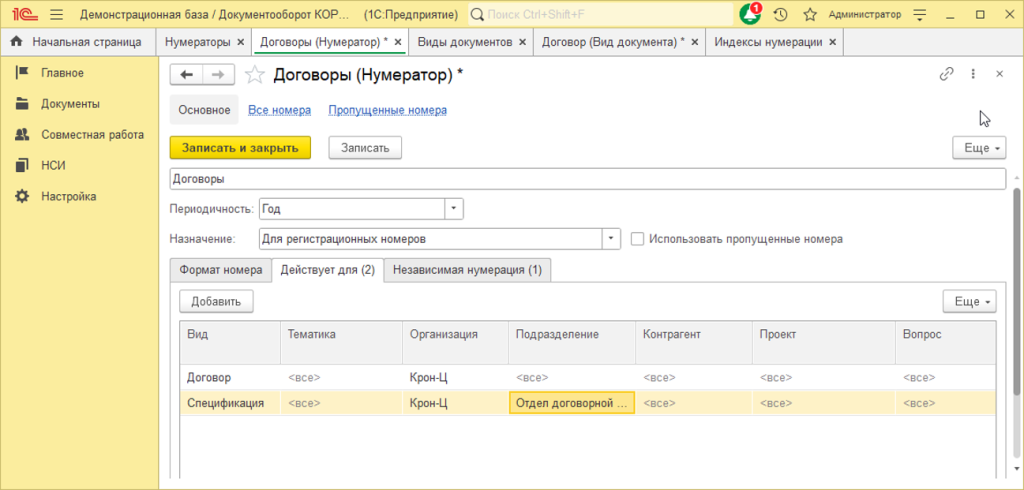Screen dimensions: 1024x490
Task: Open Настройка section gear icon
Action: [22, 196]
